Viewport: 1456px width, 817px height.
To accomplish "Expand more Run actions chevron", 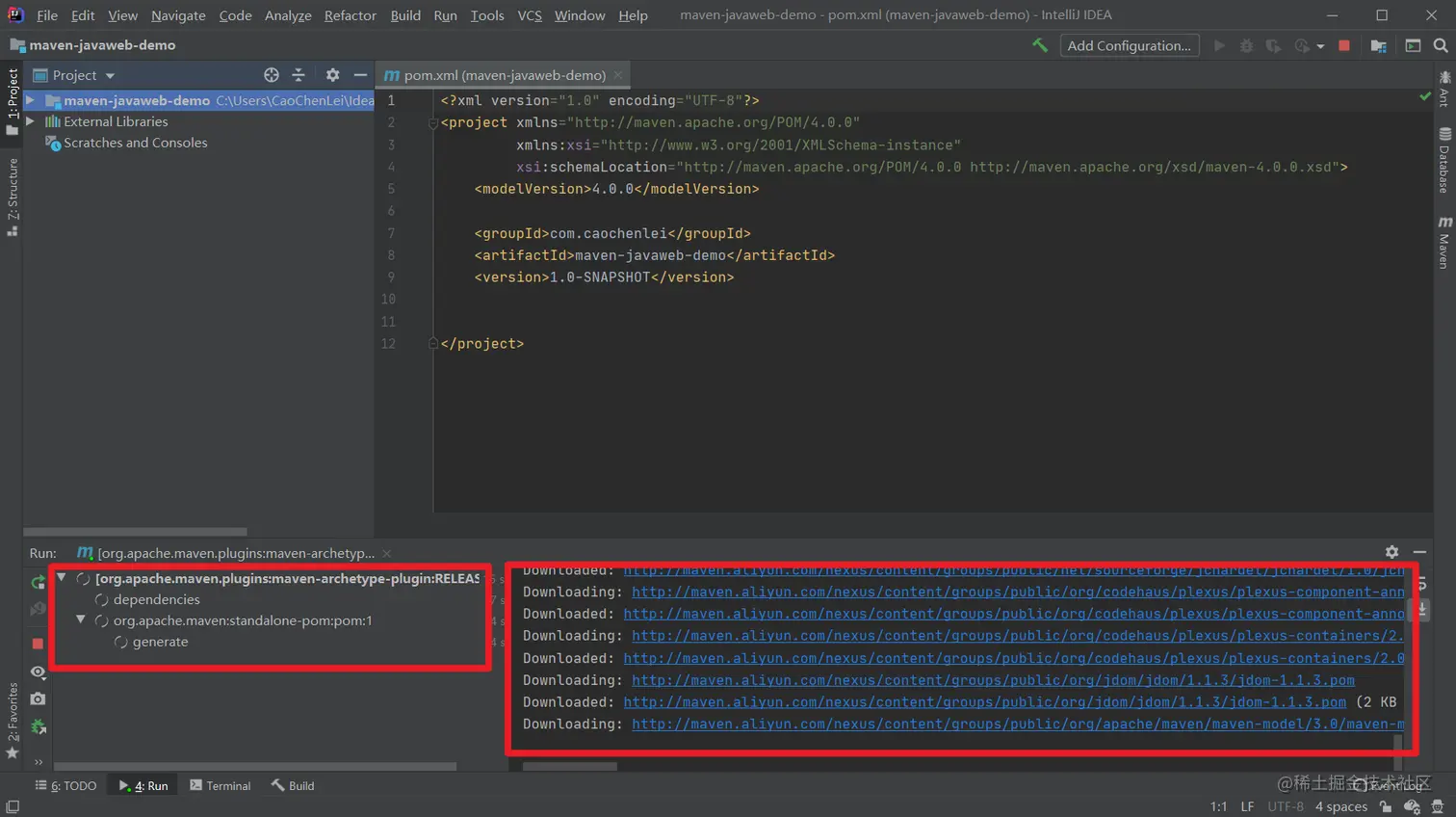I will tap(39, 762).
